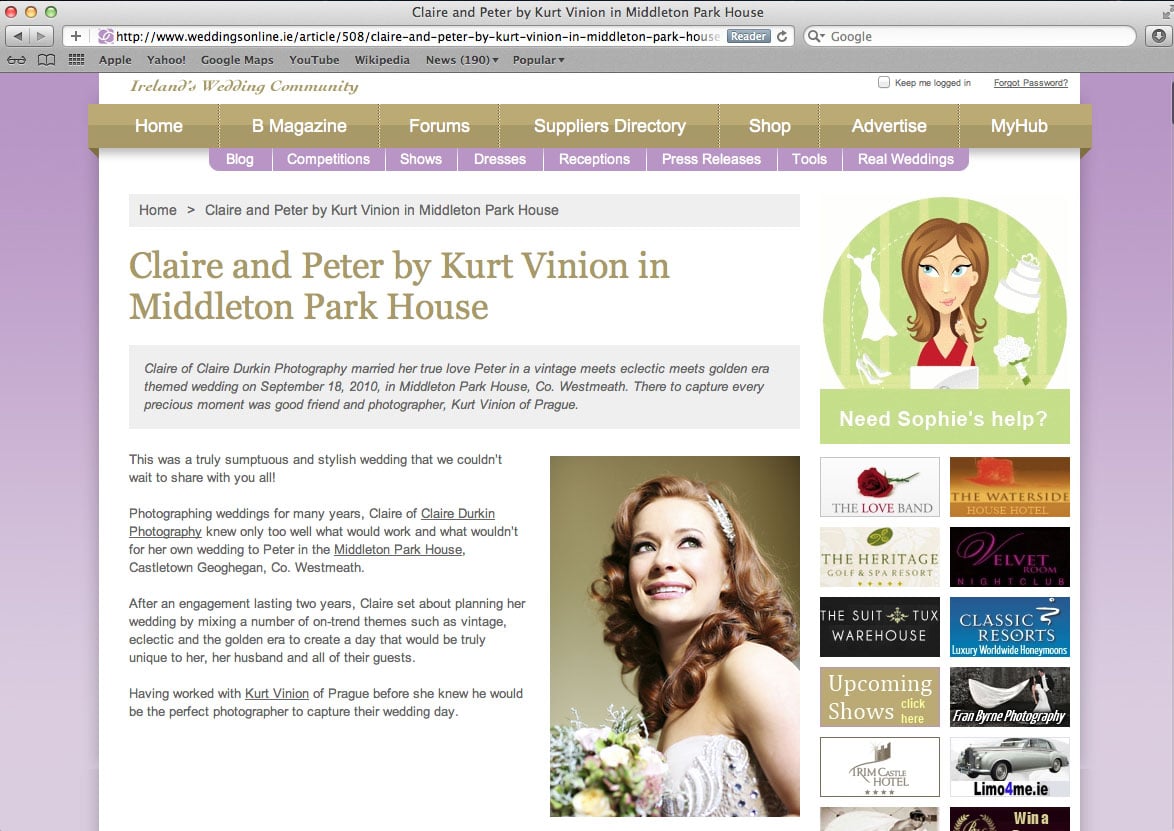This screenshot has width=1174, height=831.
Task: Click the search magnifier in the Google field
Action: pos(816,36)
